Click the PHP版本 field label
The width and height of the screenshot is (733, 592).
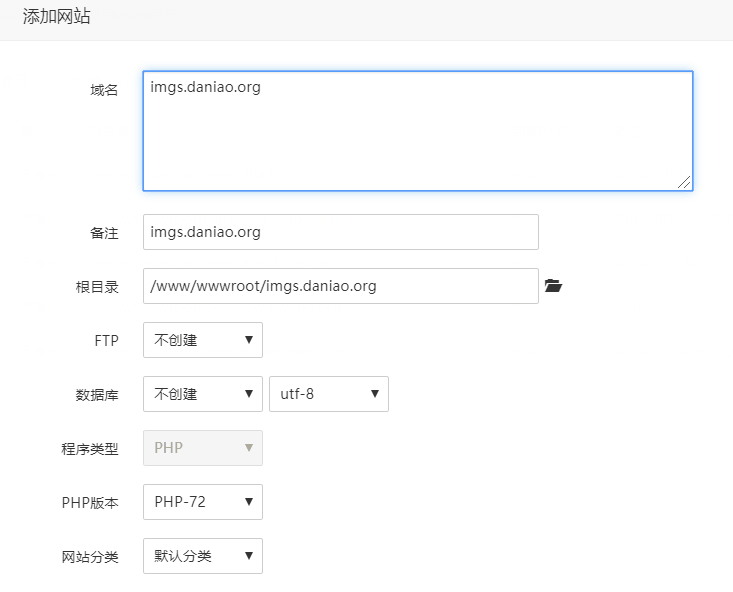coord(90,503)
